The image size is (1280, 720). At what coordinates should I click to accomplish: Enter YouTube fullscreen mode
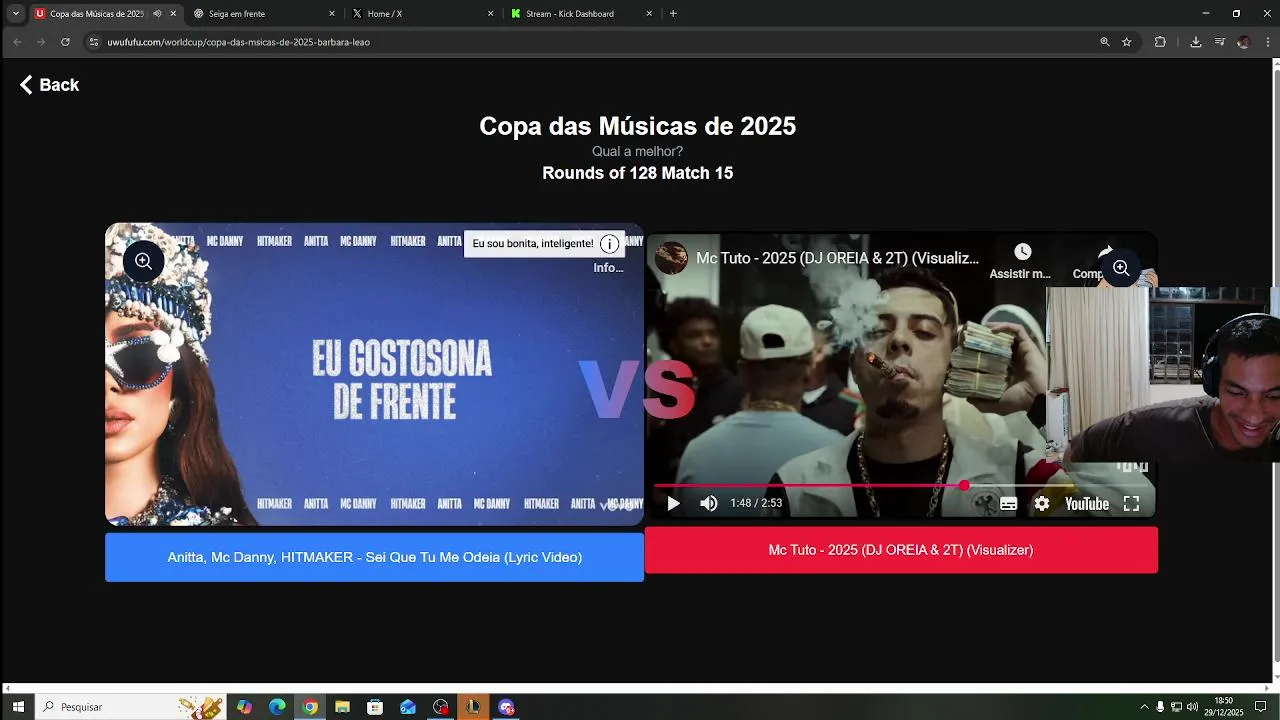pyautogui.click(x=1131, y=504)
